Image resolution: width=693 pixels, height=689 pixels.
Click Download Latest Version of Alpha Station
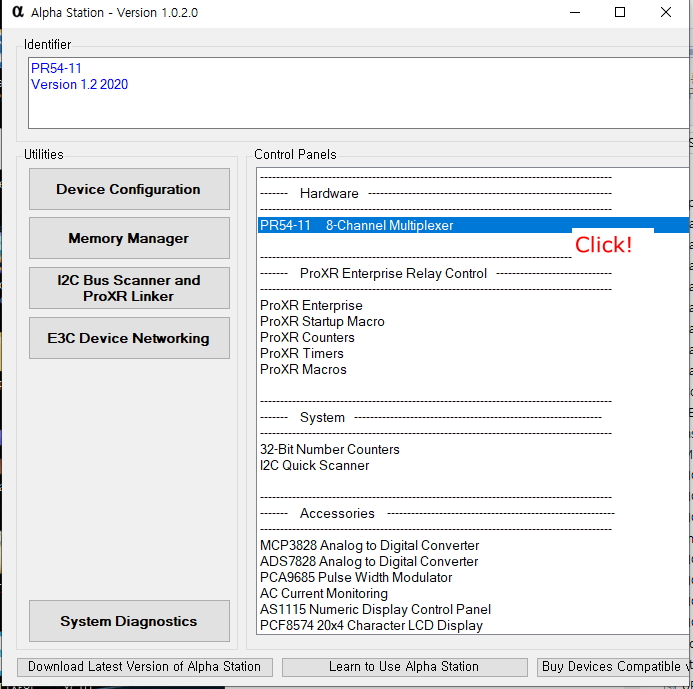point(144,667)
